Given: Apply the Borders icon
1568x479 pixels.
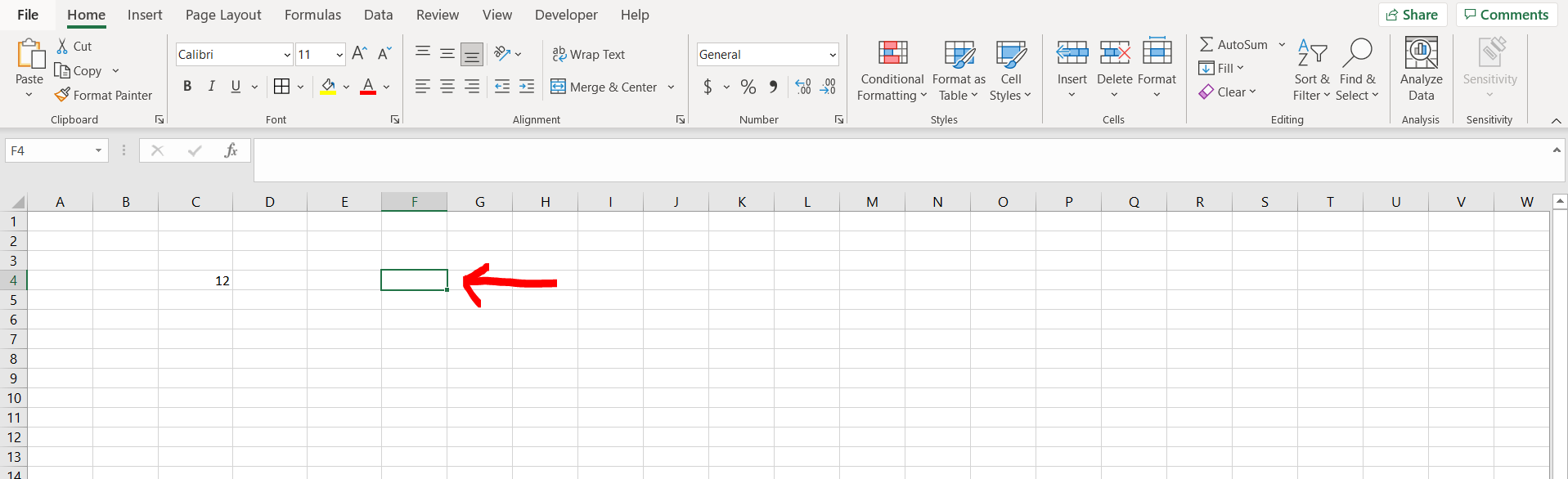Looking at the screenshot, I should tap(281, 87).
